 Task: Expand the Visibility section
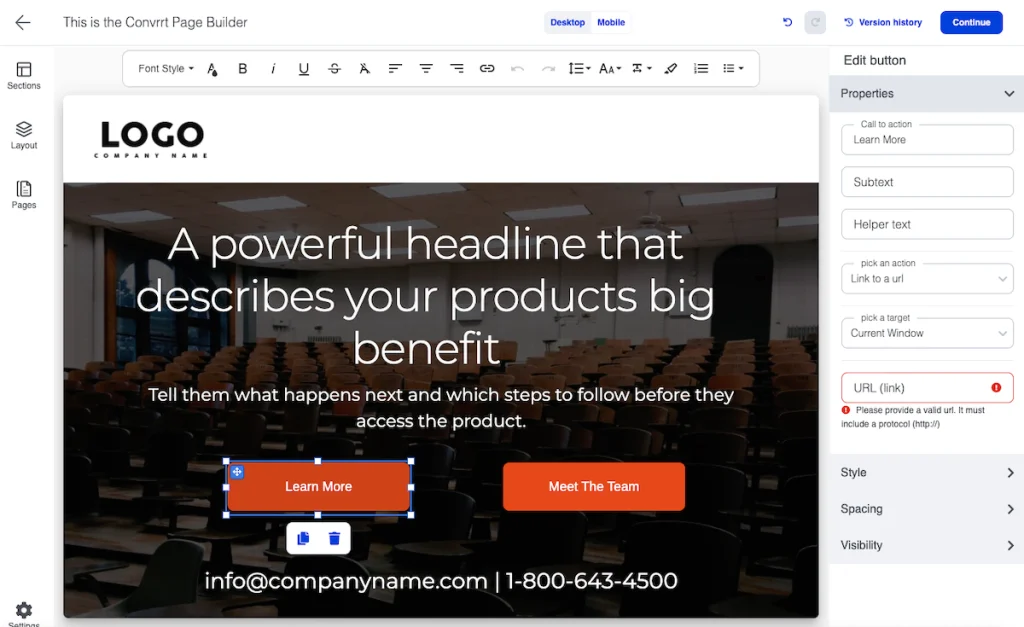click(927, 545)
